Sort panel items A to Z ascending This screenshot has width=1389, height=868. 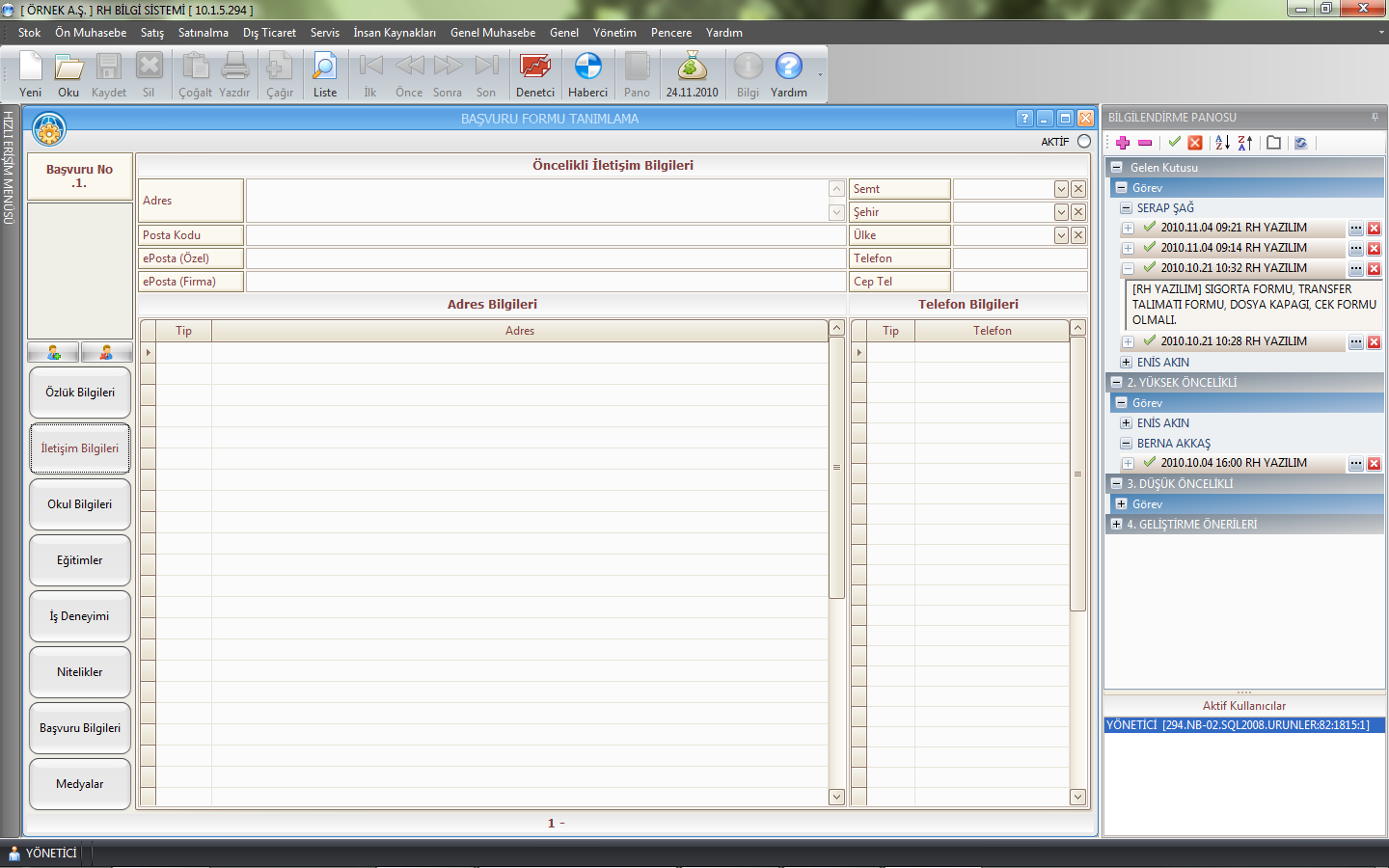tap(1222, 143)
